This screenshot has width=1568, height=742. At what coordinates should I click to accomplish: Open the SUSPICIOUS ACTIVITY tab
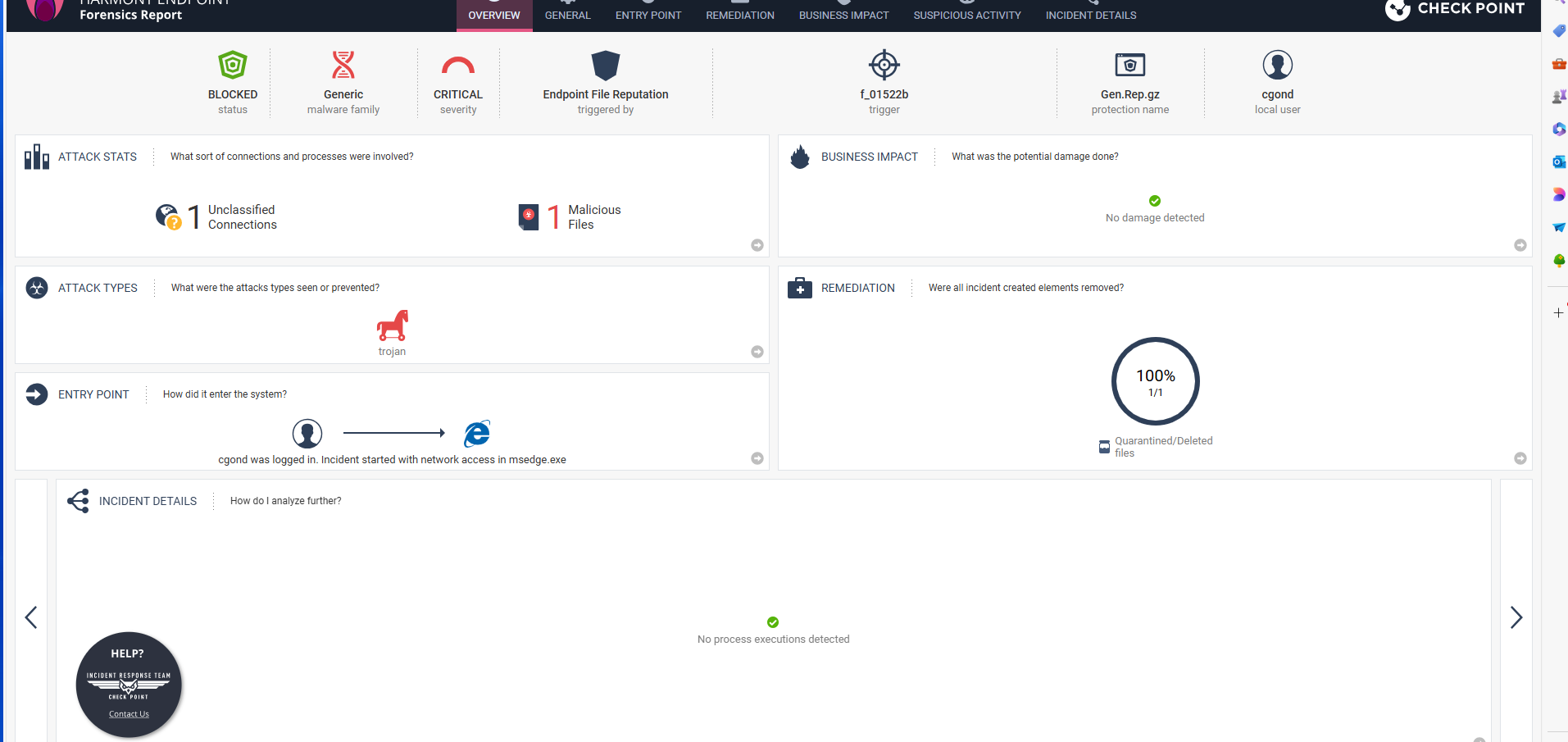(x=967, y=15)
